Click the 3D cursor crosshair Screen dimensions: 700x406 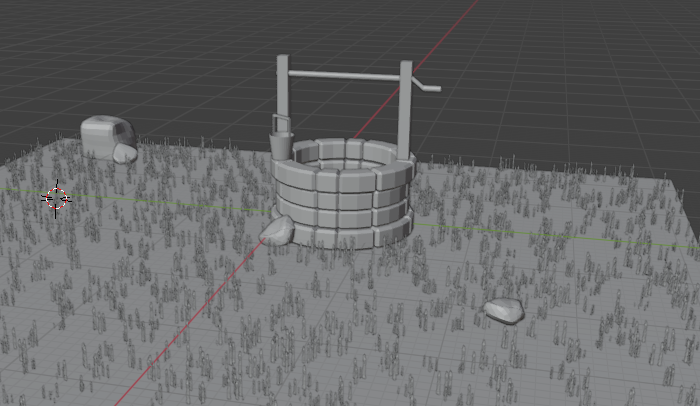tap(57, 198)
